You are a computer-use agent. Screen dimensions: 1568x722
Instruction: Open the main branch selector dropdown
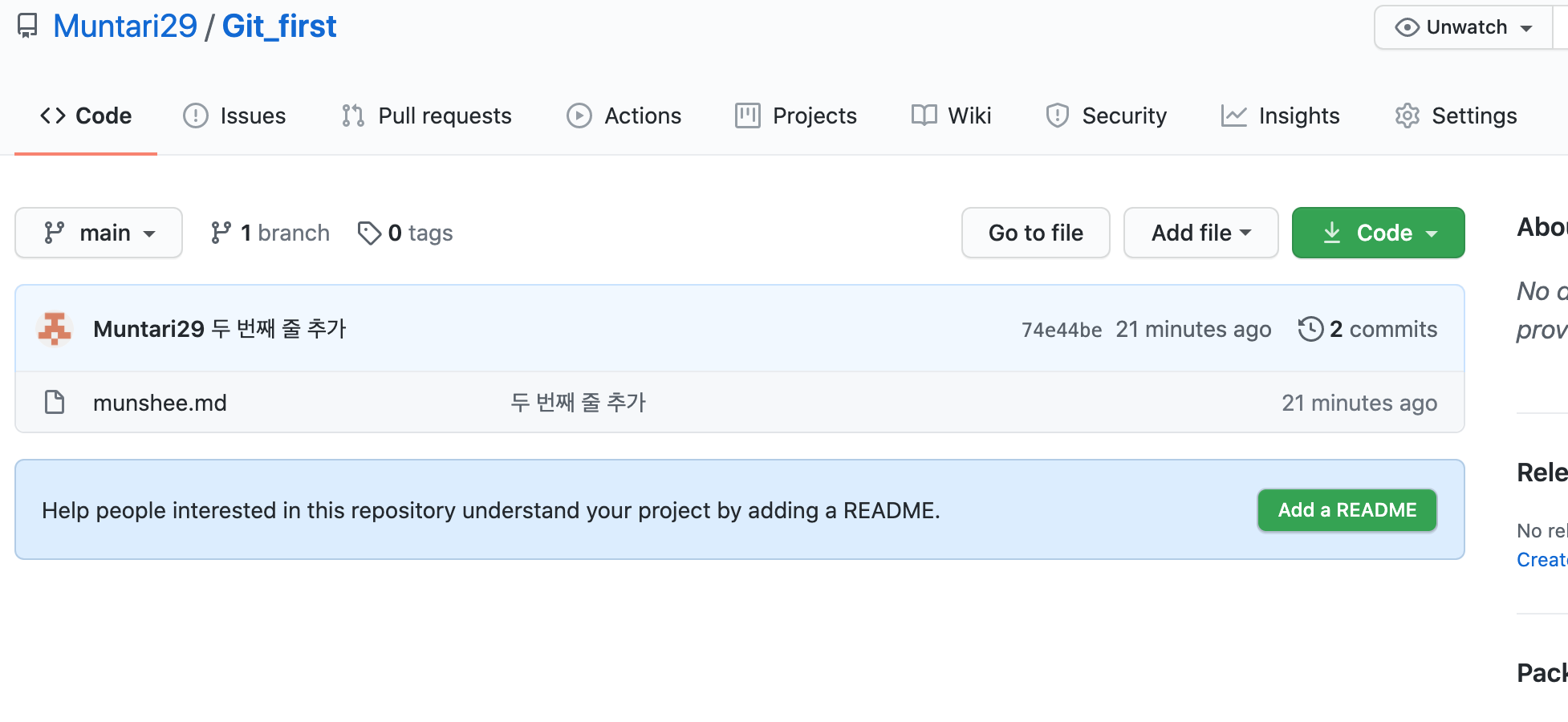tap(99, 233)
